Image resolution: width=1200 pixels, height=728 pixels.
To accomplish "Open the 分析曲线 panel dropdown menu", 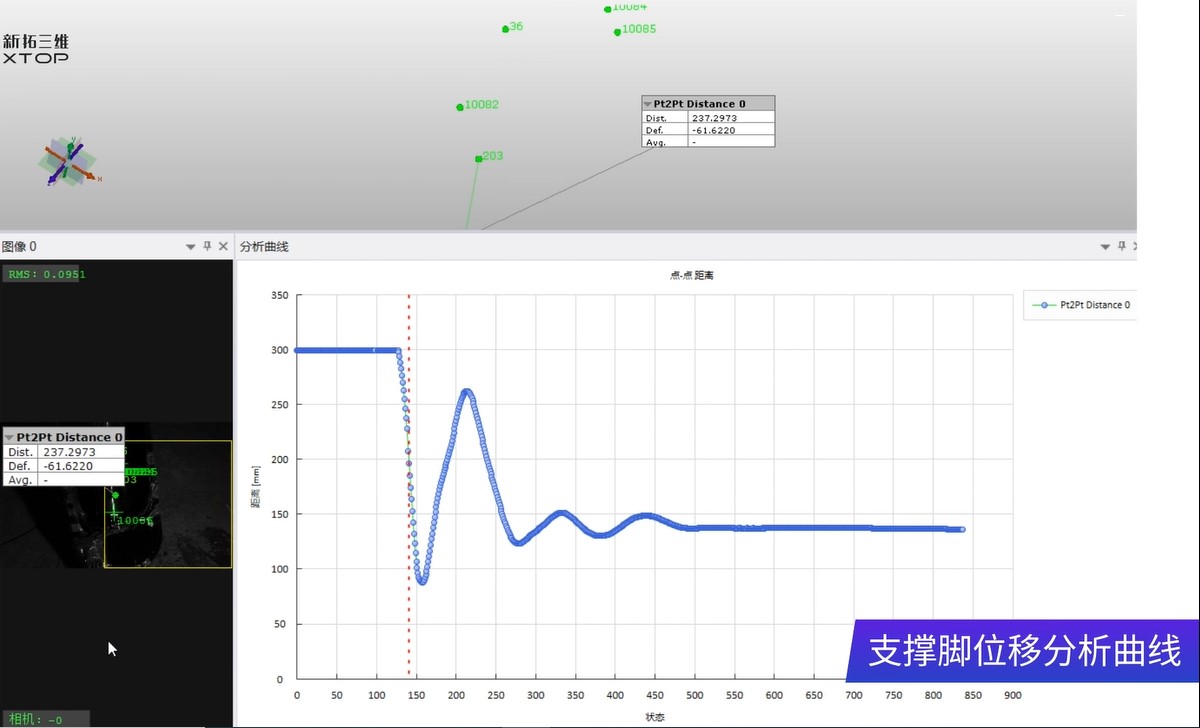I will (1105, 246).
